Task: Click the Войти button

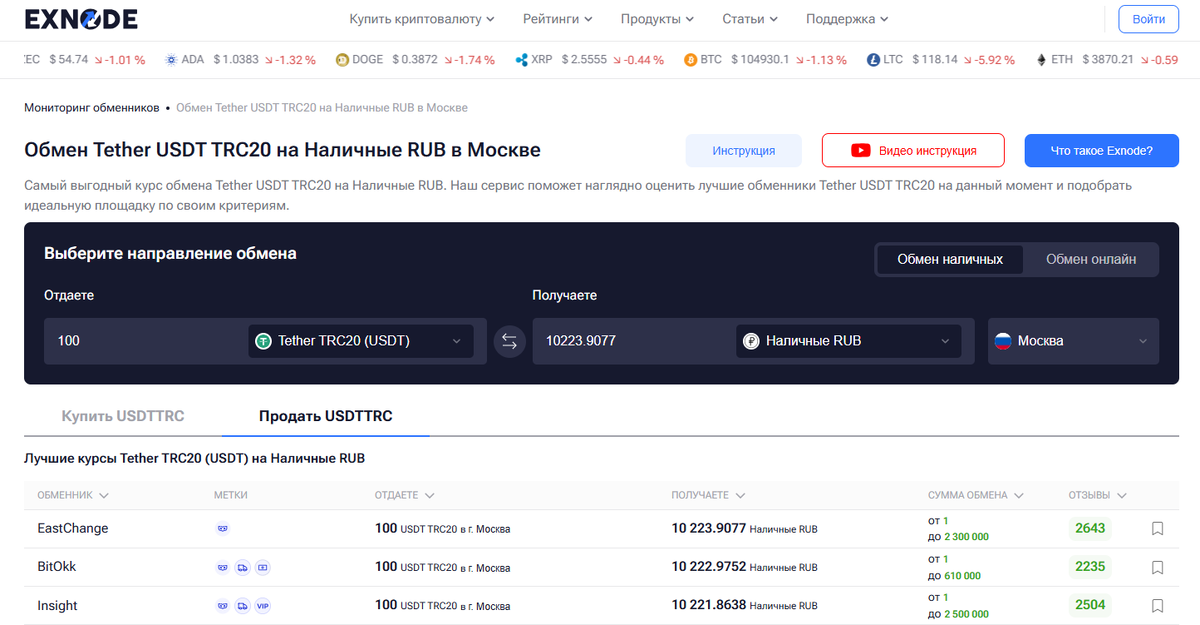Action: 1148,19
